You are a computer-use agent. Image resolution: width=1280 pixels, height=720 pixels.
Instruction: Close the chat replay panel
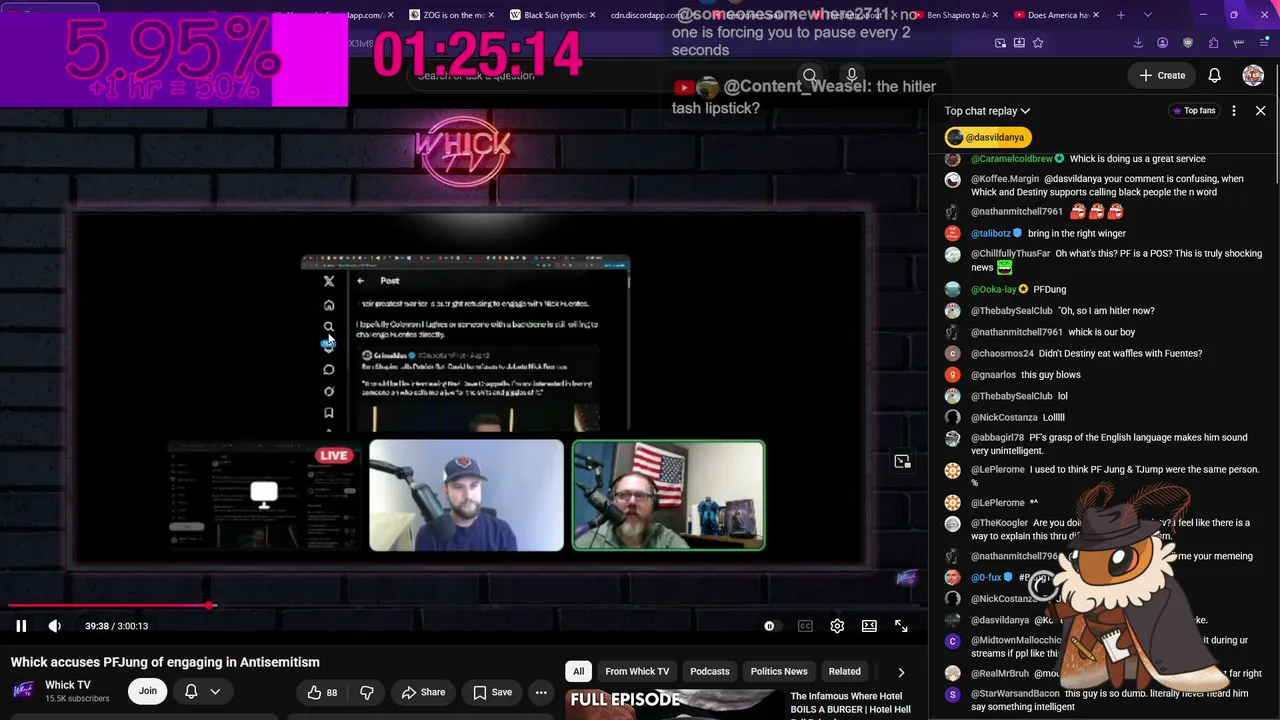click(x=1260, y=111)
